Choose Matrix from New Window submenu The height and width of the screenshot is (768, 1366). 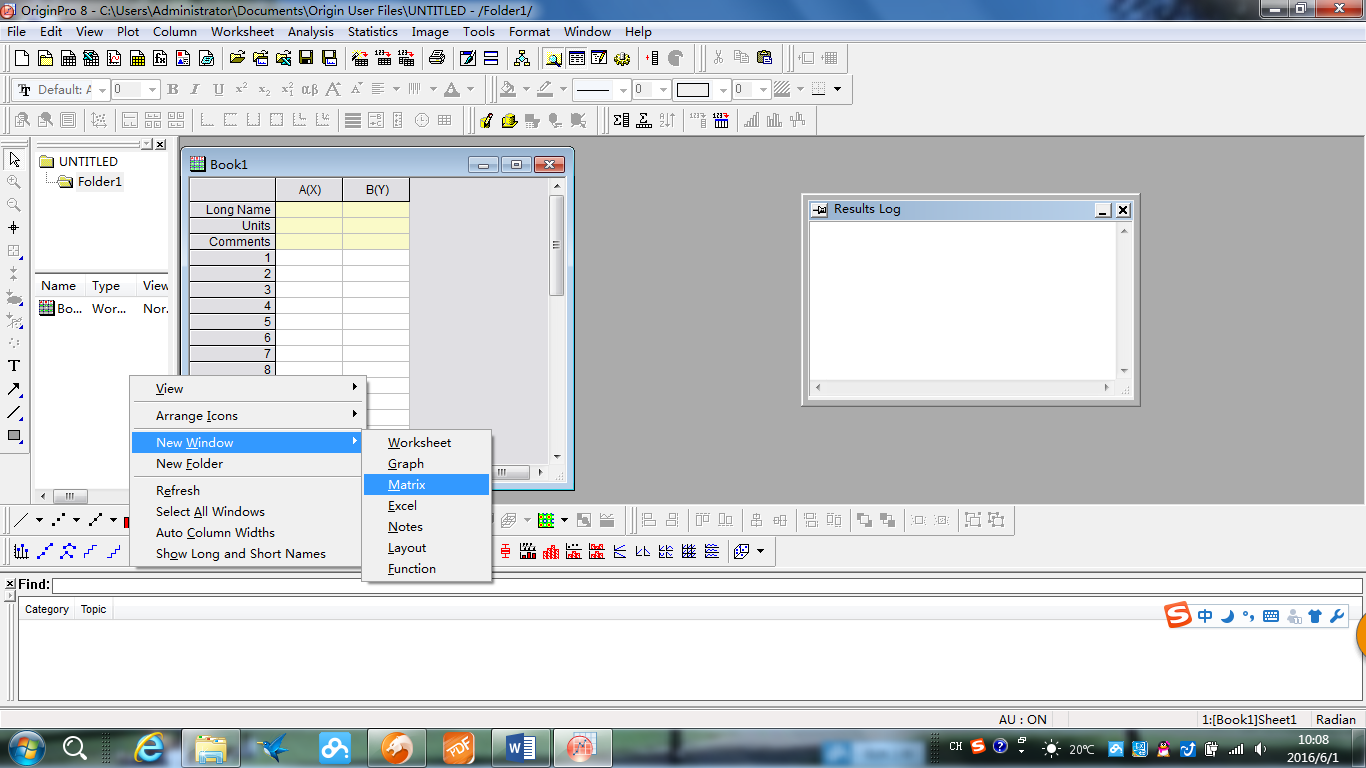[x=407, y=485]
